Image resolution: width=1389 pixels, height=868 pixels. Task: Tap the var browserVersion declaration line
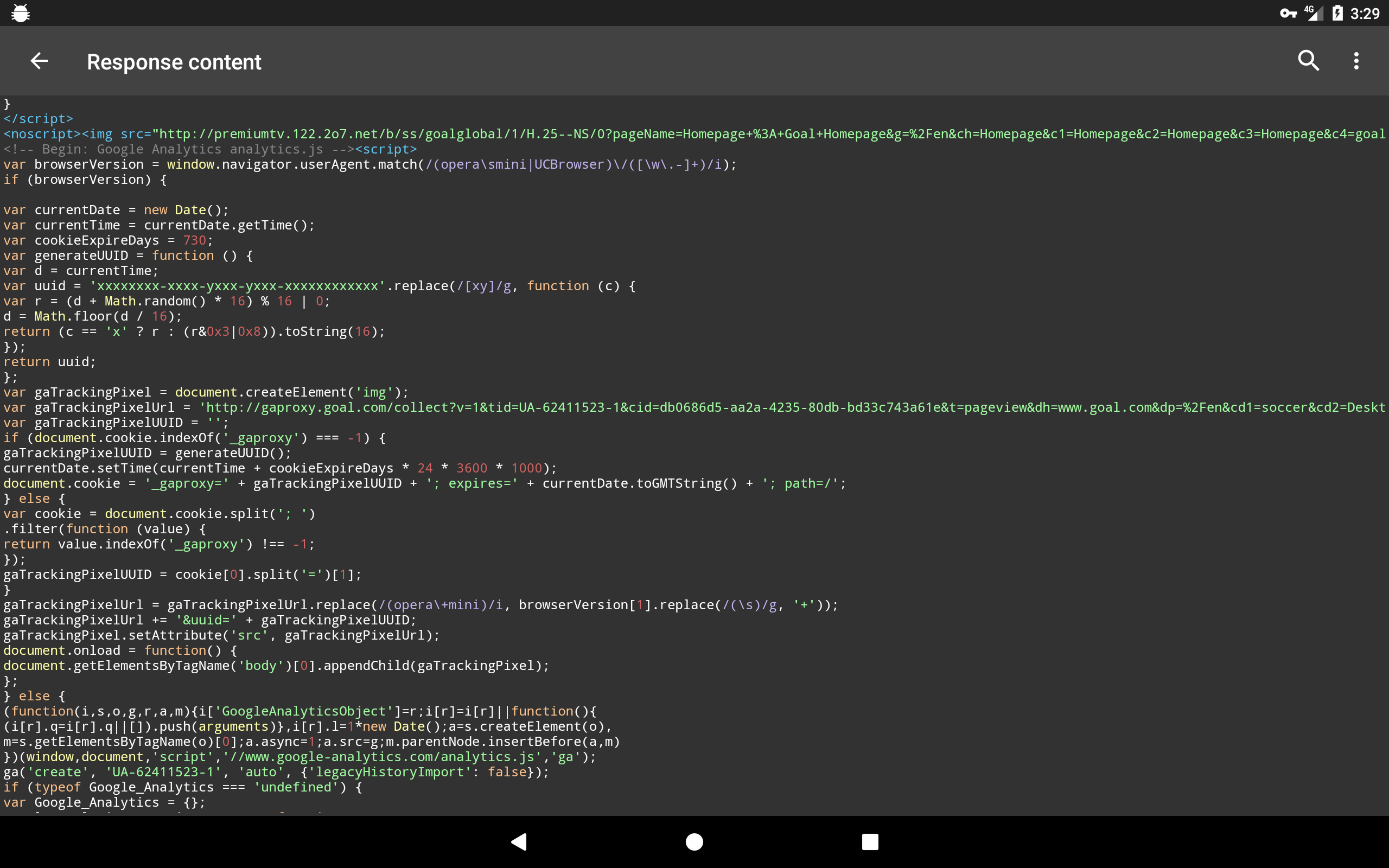(369, 165)
